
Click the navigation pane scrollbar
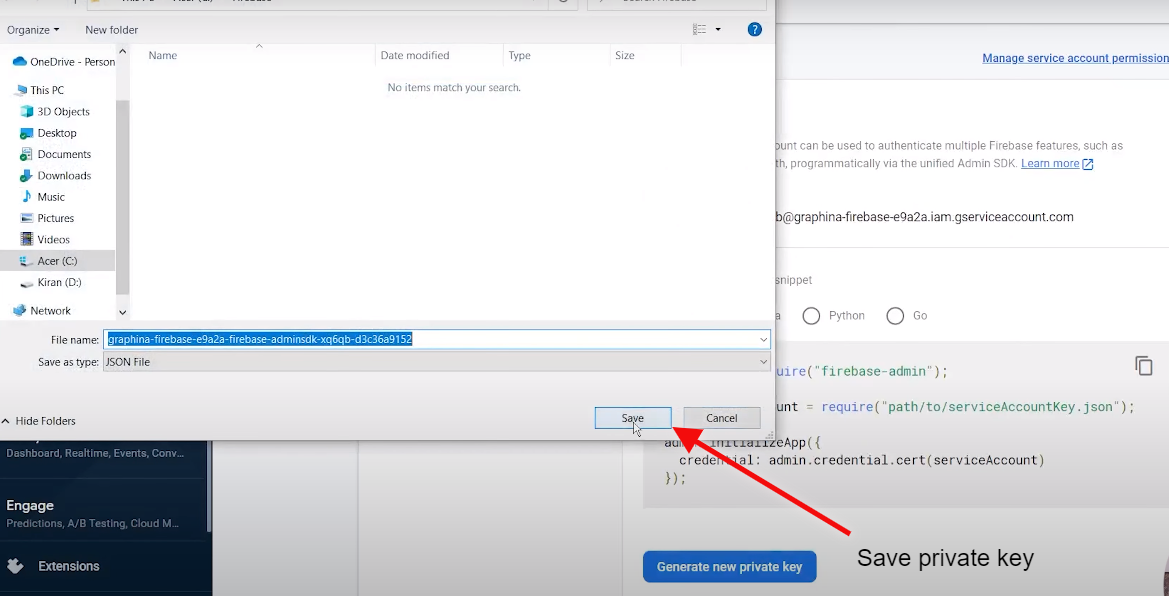pos(122,198)
